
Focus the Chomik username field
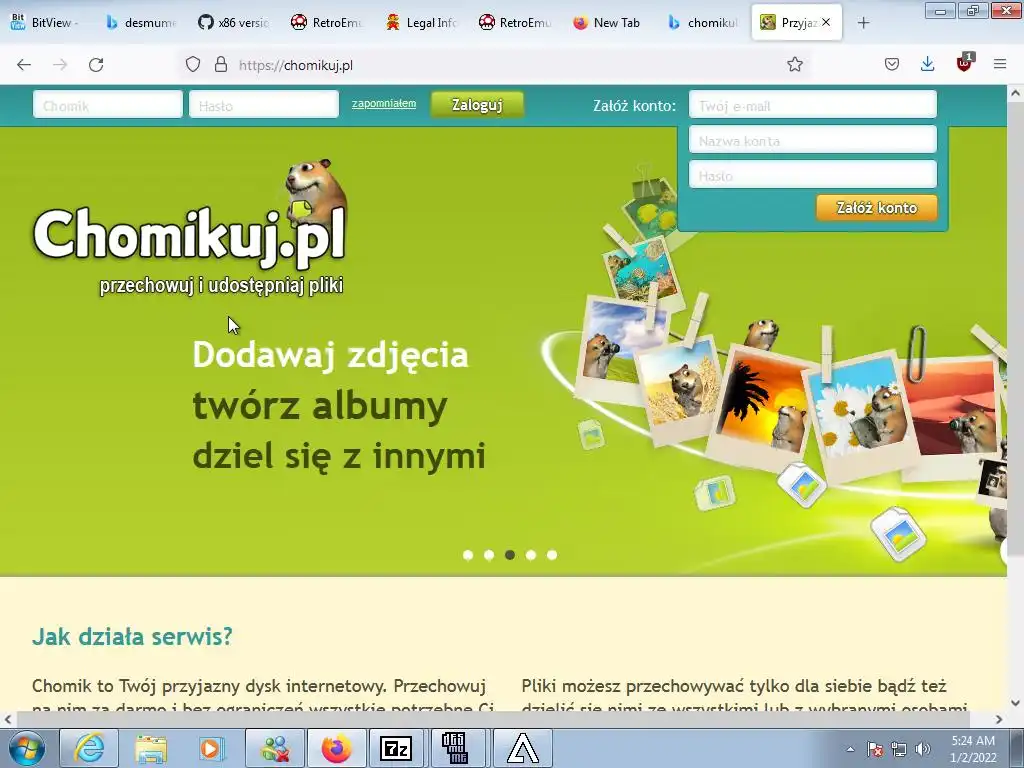(108, 105)
